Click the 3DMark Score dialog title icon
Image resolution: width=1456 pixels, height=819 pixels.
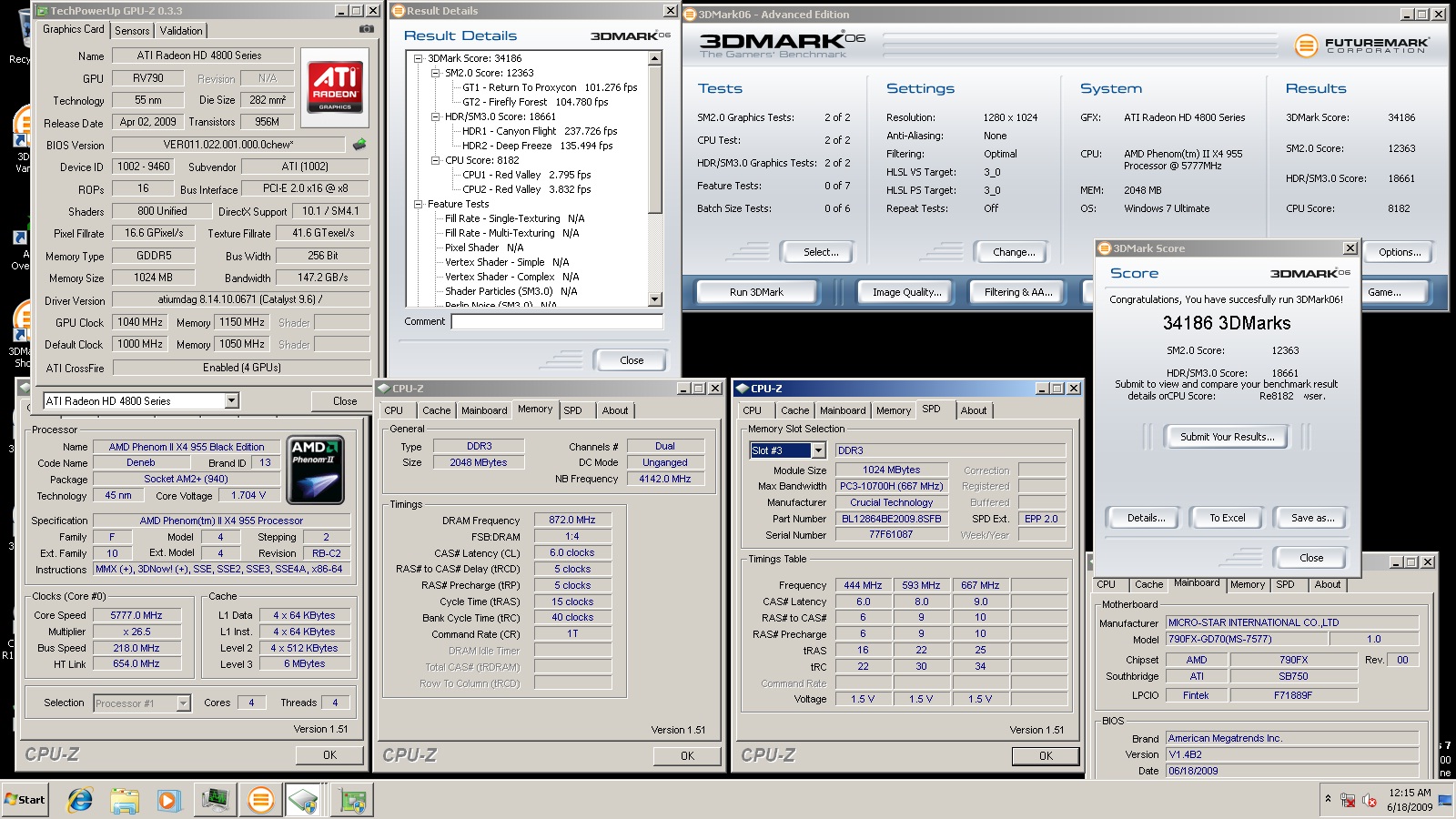(1105, 248)
